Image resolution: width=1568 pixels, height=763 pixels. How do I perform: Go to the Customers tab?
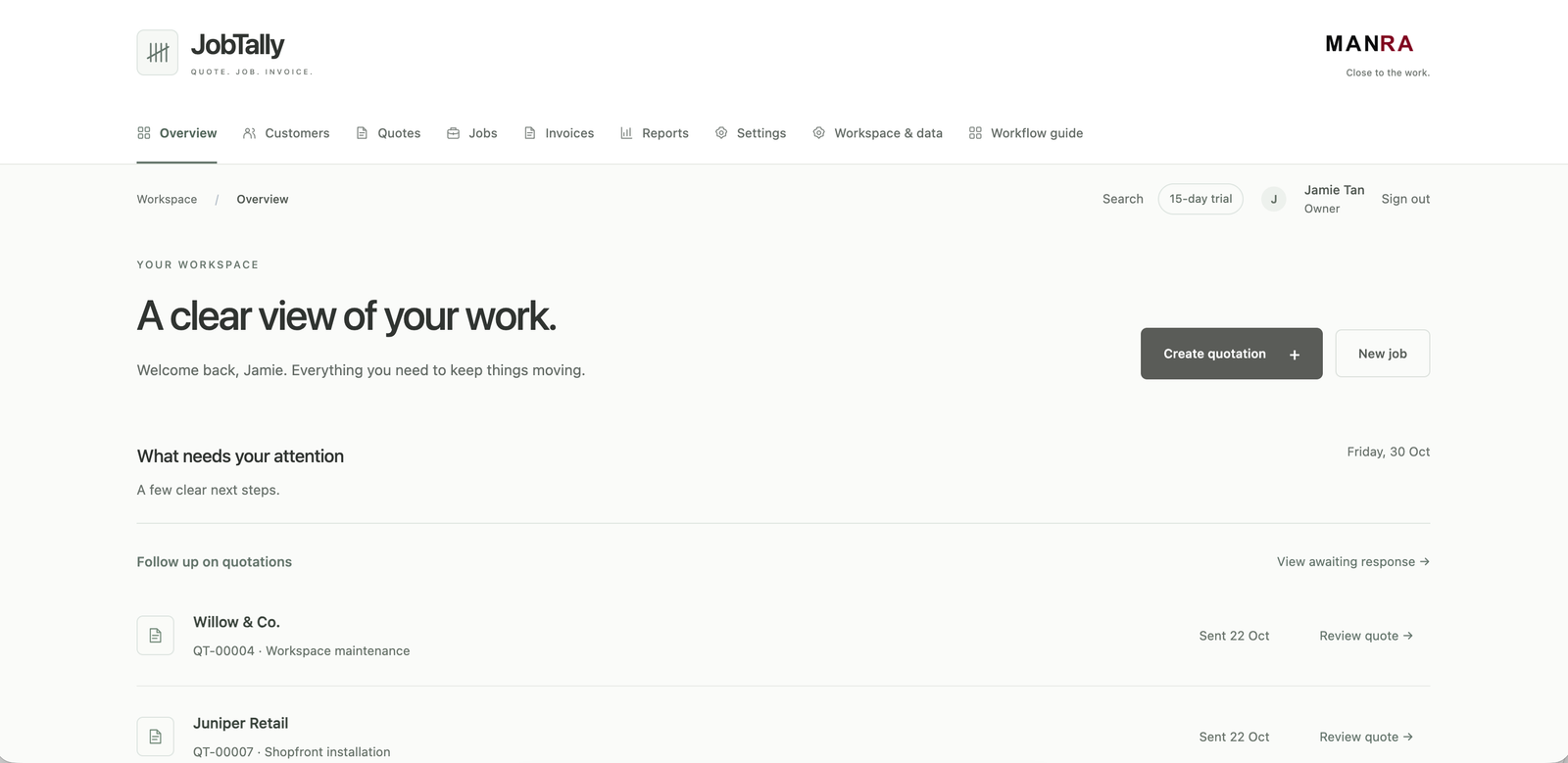point(286,133)
